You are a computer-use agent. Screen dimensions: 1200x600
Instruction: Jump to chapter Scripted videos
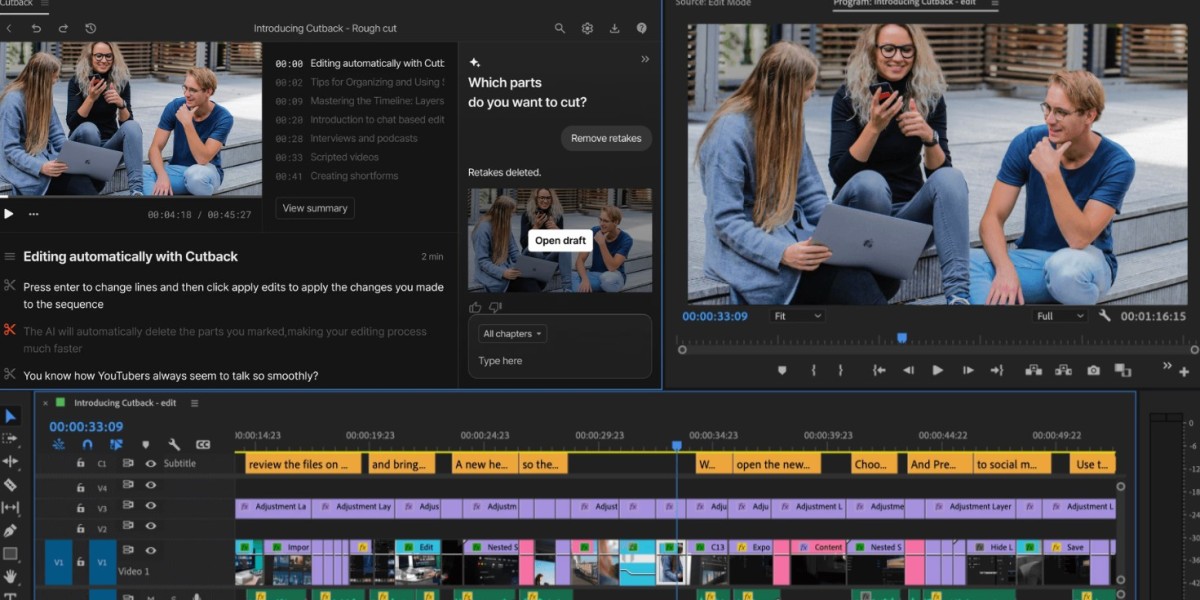point(327,157)
